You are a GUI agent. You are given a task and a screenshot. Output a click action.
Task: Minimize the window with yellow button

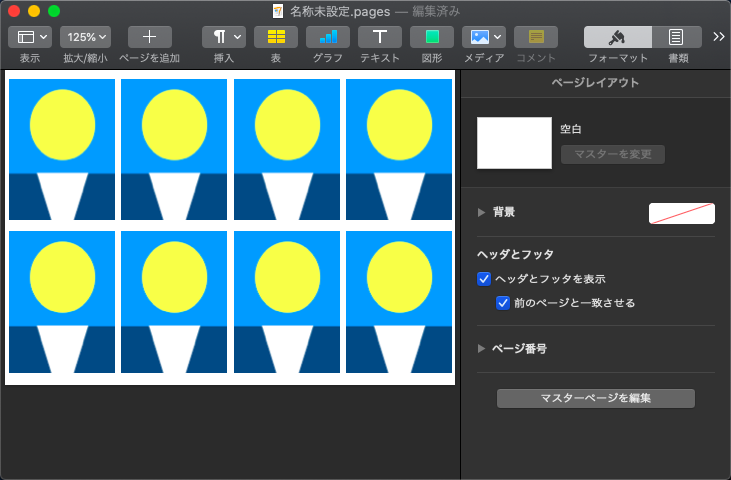click(x=34, y=11)
